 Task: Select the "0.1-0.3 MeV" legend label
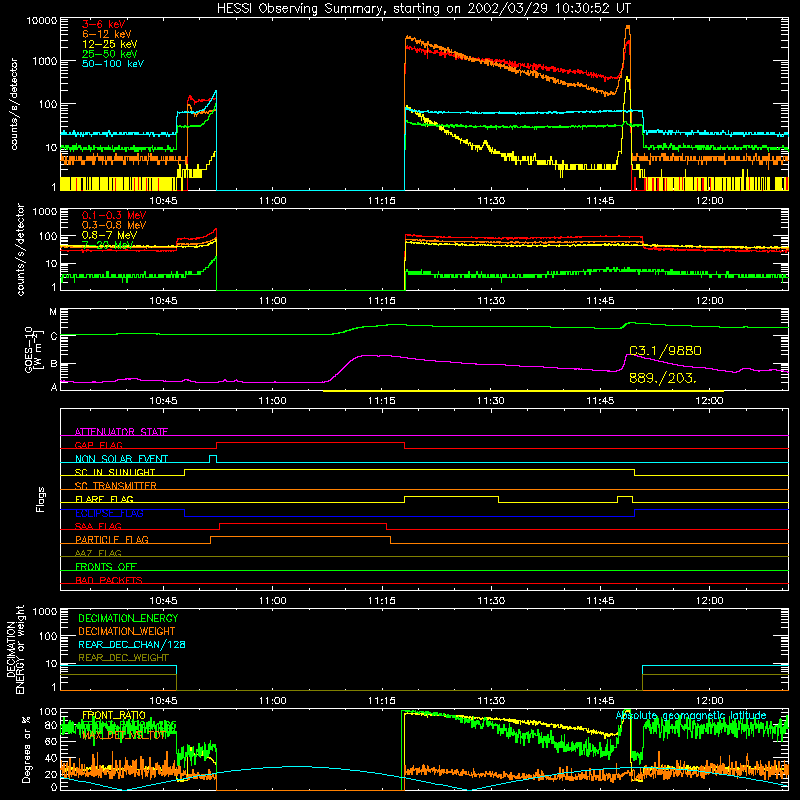[114, 215]
